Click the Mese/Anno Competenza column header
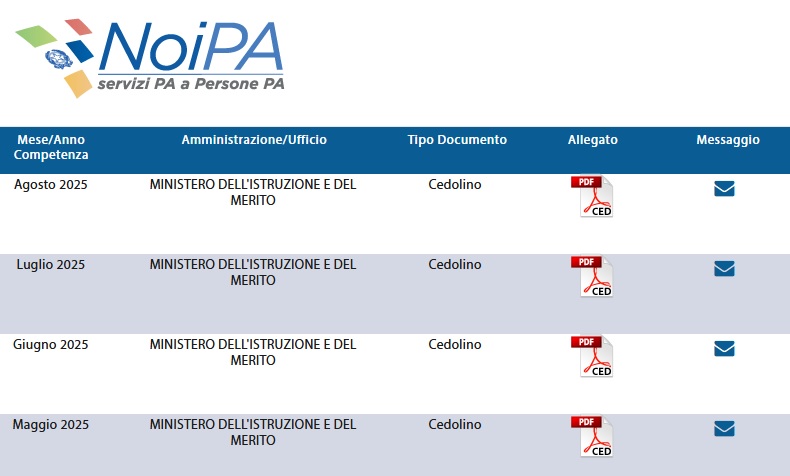790x476 pixels. [x=51, y=147]
